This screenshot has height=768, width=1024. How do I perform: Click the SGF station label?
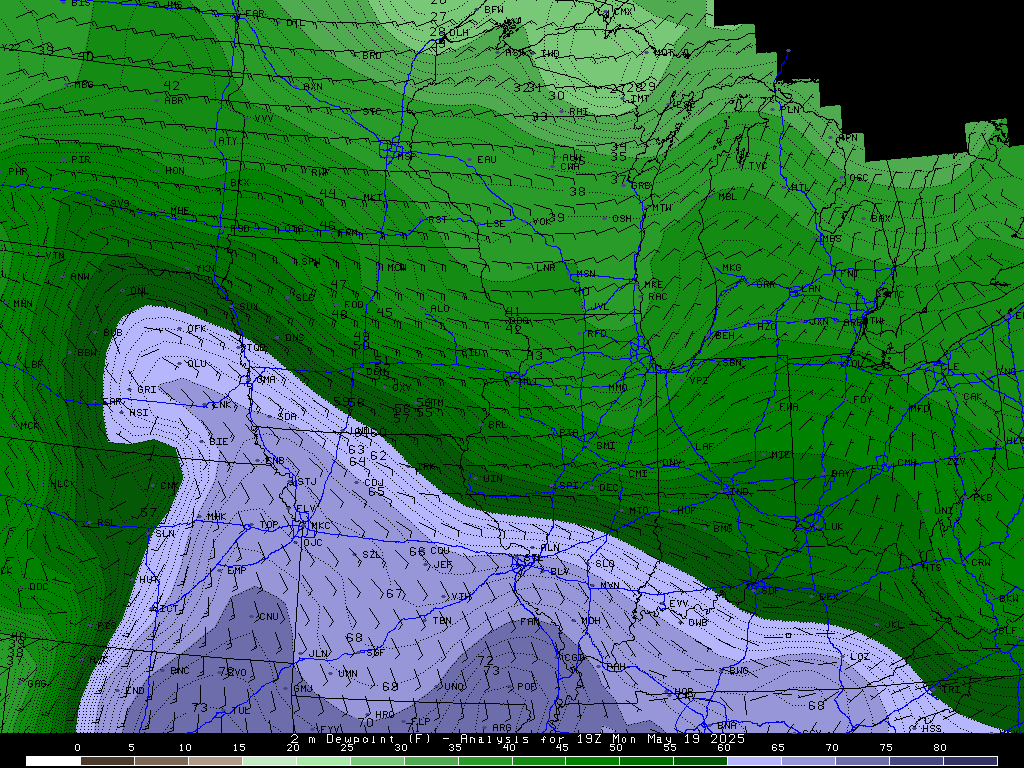[x=375, y=653]
